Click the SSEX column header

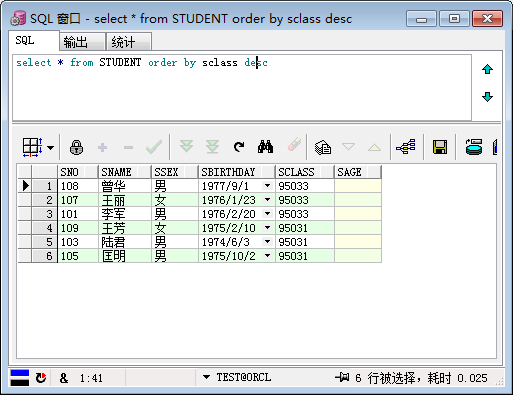[175, 172]
